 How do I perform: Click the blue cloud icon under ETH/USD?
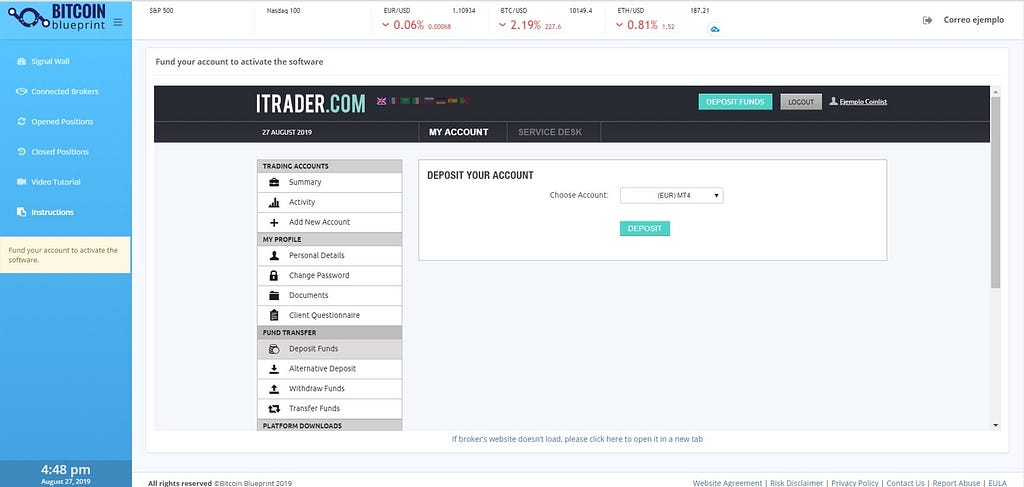pos(714,29)
